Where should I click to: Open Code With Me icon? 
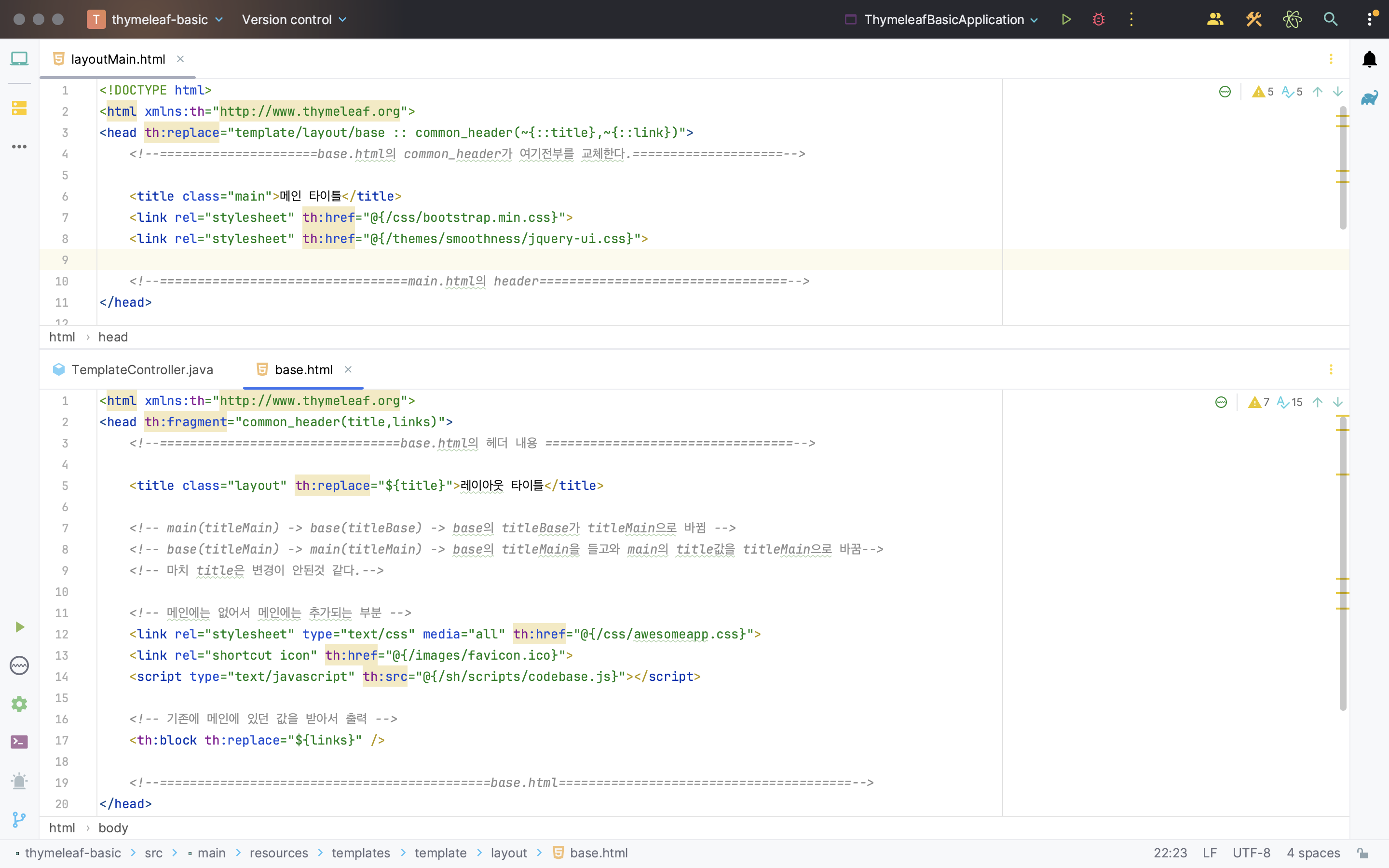(x=1215, y=19)
